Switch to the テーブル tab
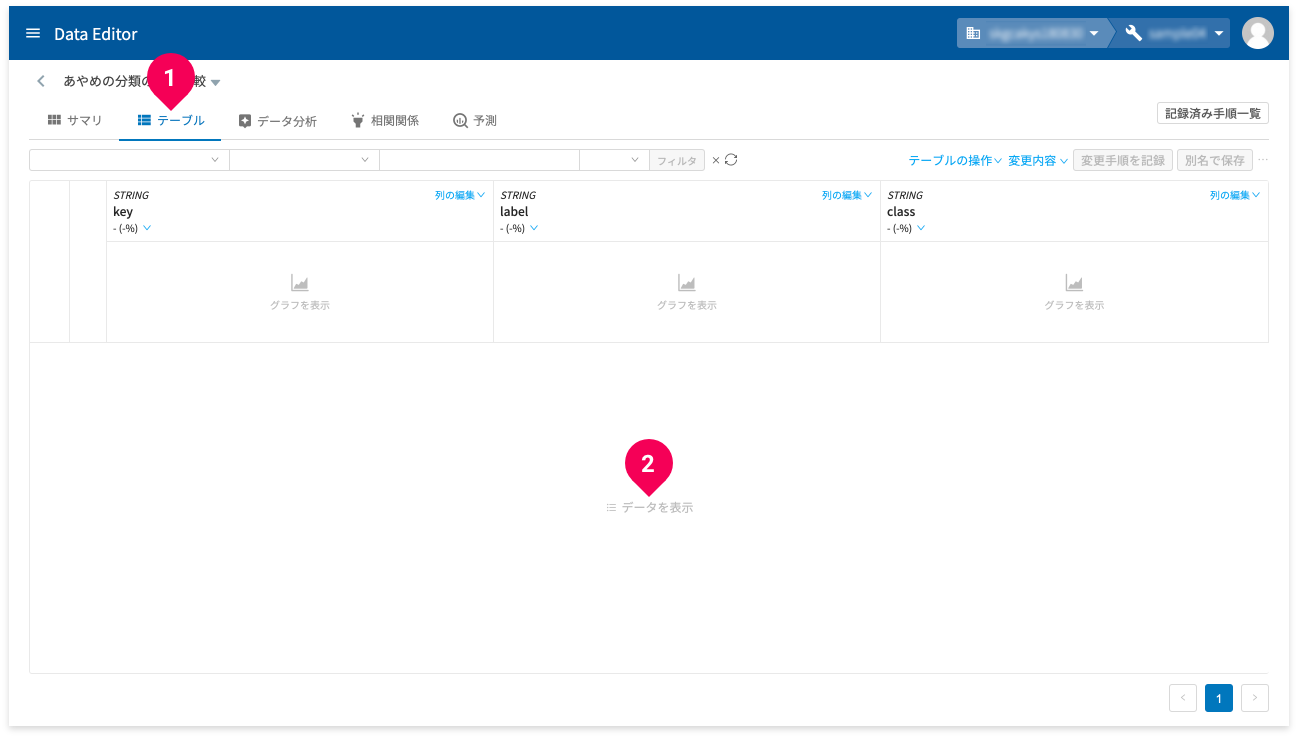Screen dimensions: 1298x738 pos(171,120)
